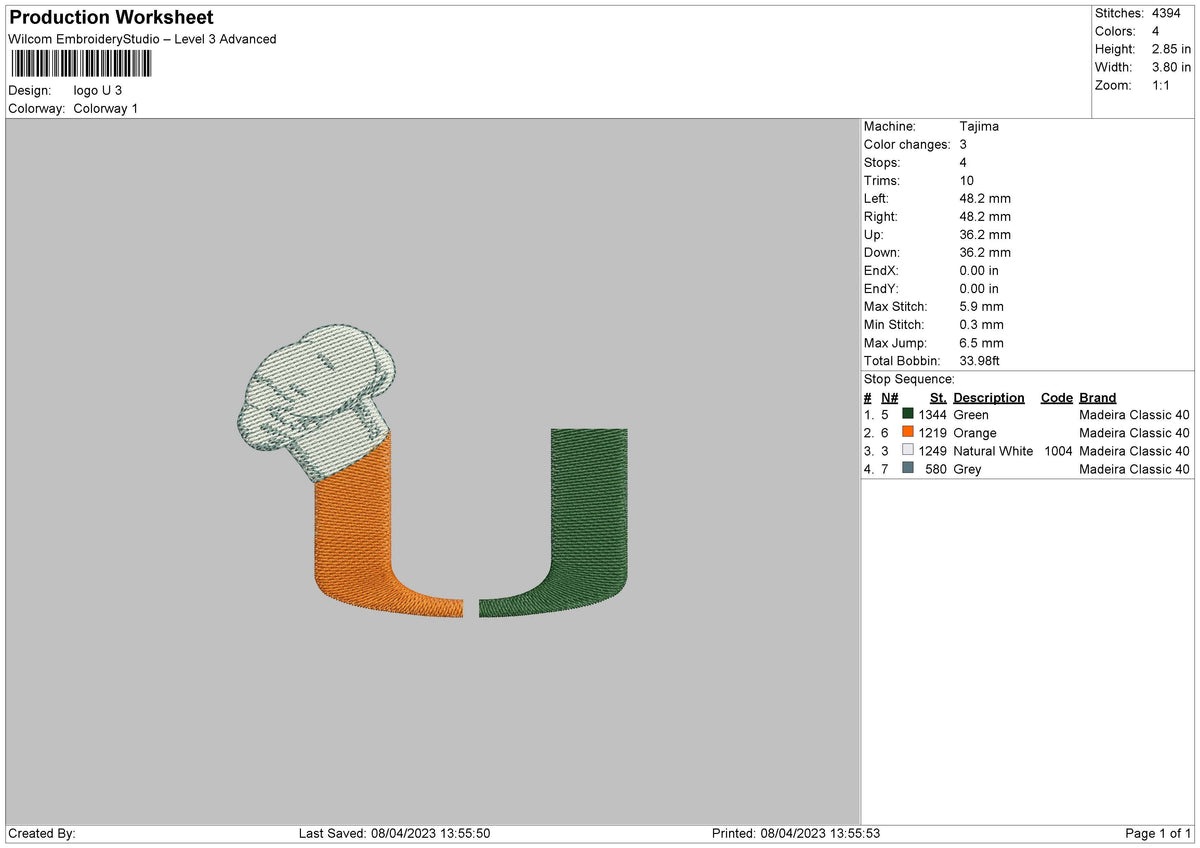Click the 'Production Worksheet' title
The width and height of the screenshot is (1200, 848).
click(x=111, y=18)
